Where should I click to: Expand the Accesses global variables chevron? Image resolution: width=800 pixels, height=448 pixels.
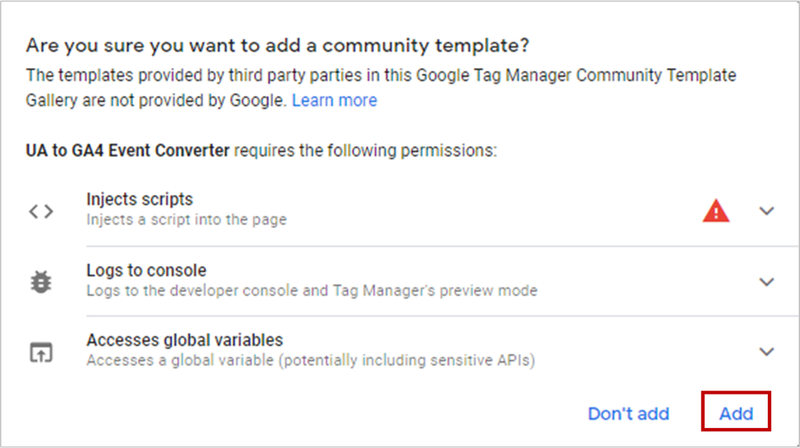766,352
